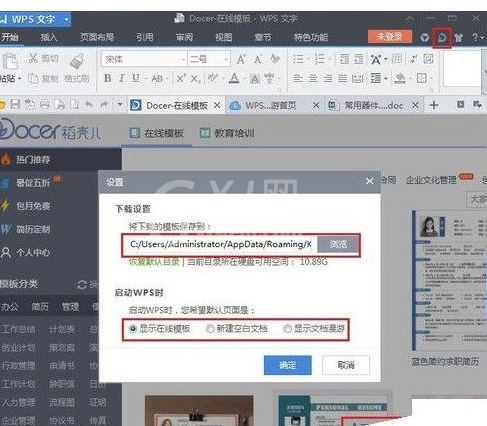This screenshot has height=426, width=487.
Task: Open the font size dropdown (二号)
Action: click(226, 60)
